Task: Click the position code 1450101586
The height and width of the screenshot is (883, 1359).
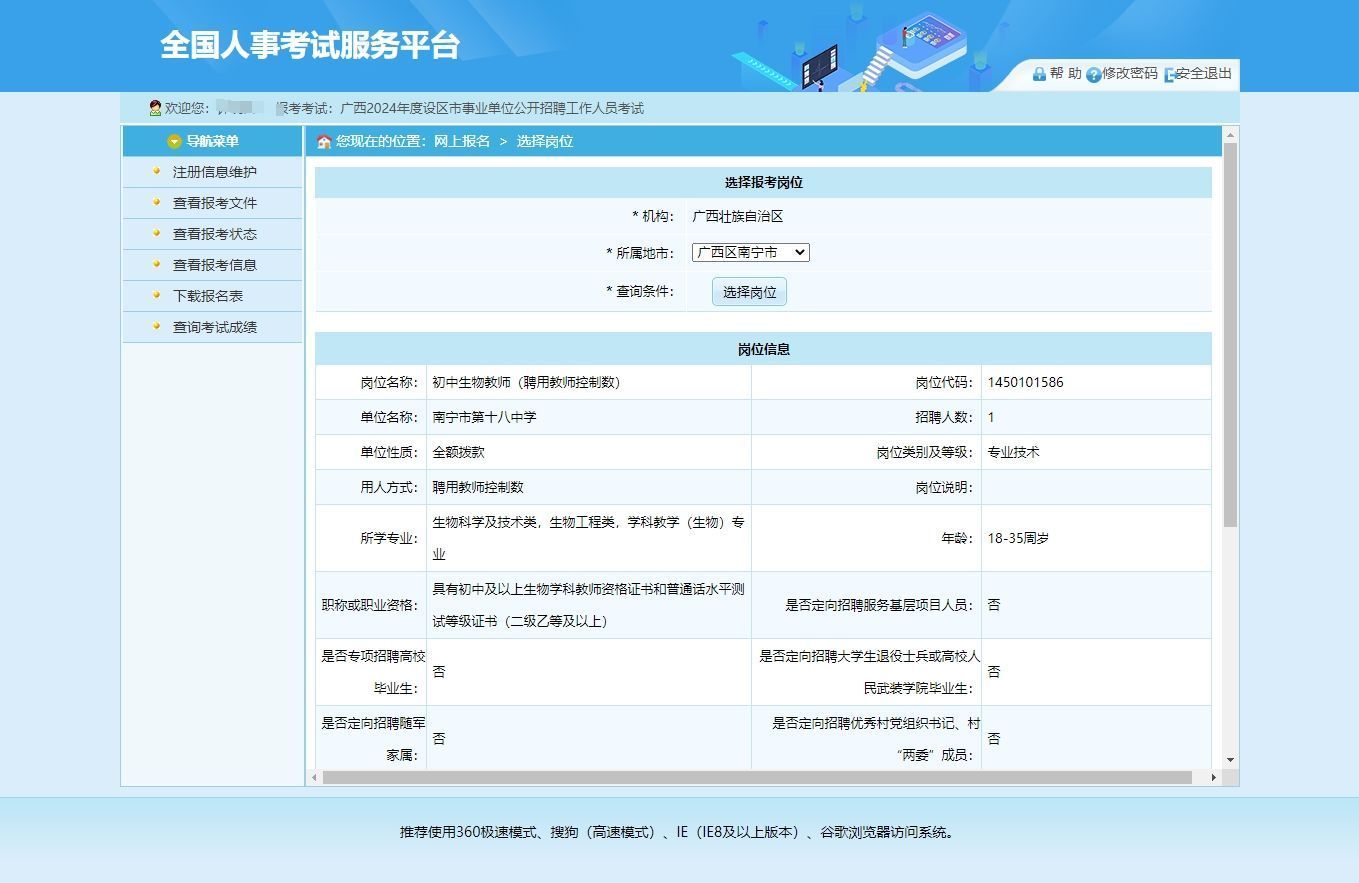Action: pyautogui.click(x=1026, y=382)
